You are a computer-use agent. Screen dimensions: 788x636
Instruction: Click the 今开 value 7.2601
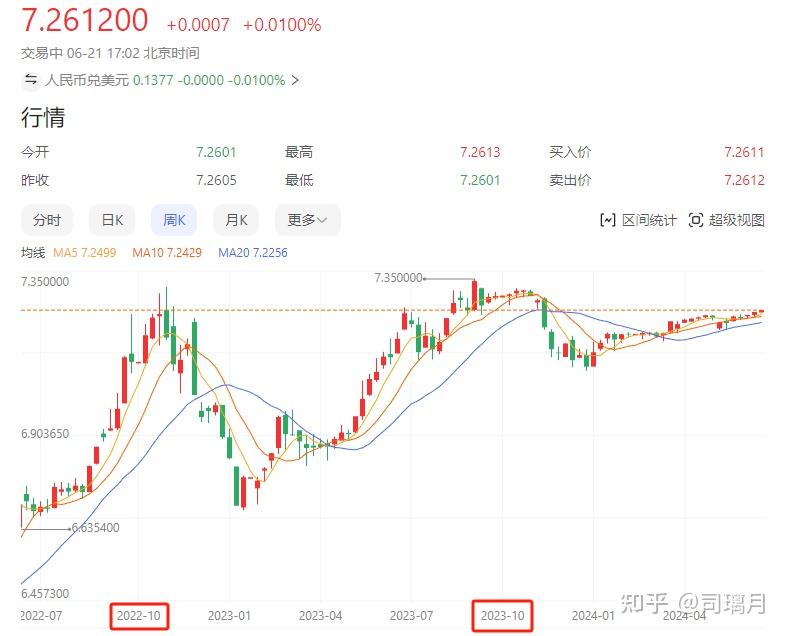[216, 152]
